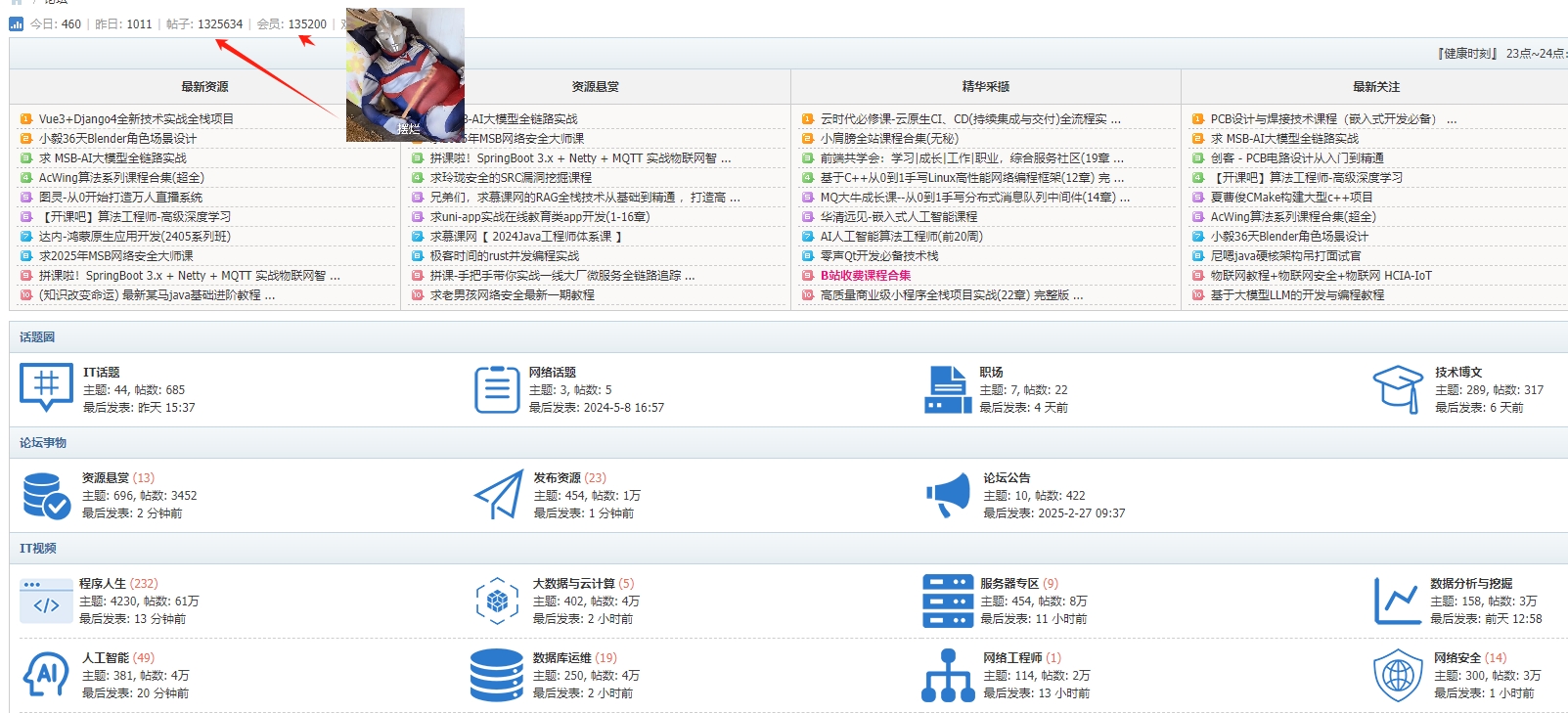Click the 人工智能 AI head icon
The width and height of the screenshot is (1568, 713).
pos(46,675)
